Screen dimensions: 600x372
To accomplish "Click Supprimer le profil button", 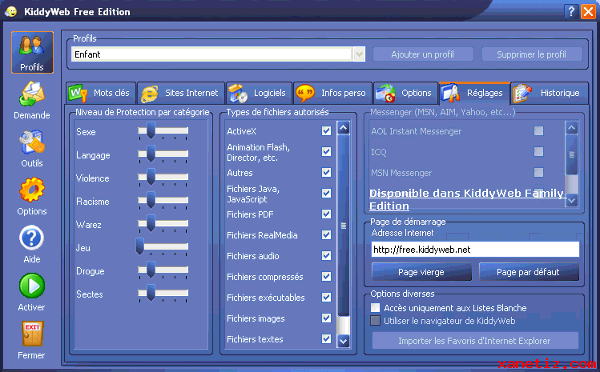I will tap(532, 55).
